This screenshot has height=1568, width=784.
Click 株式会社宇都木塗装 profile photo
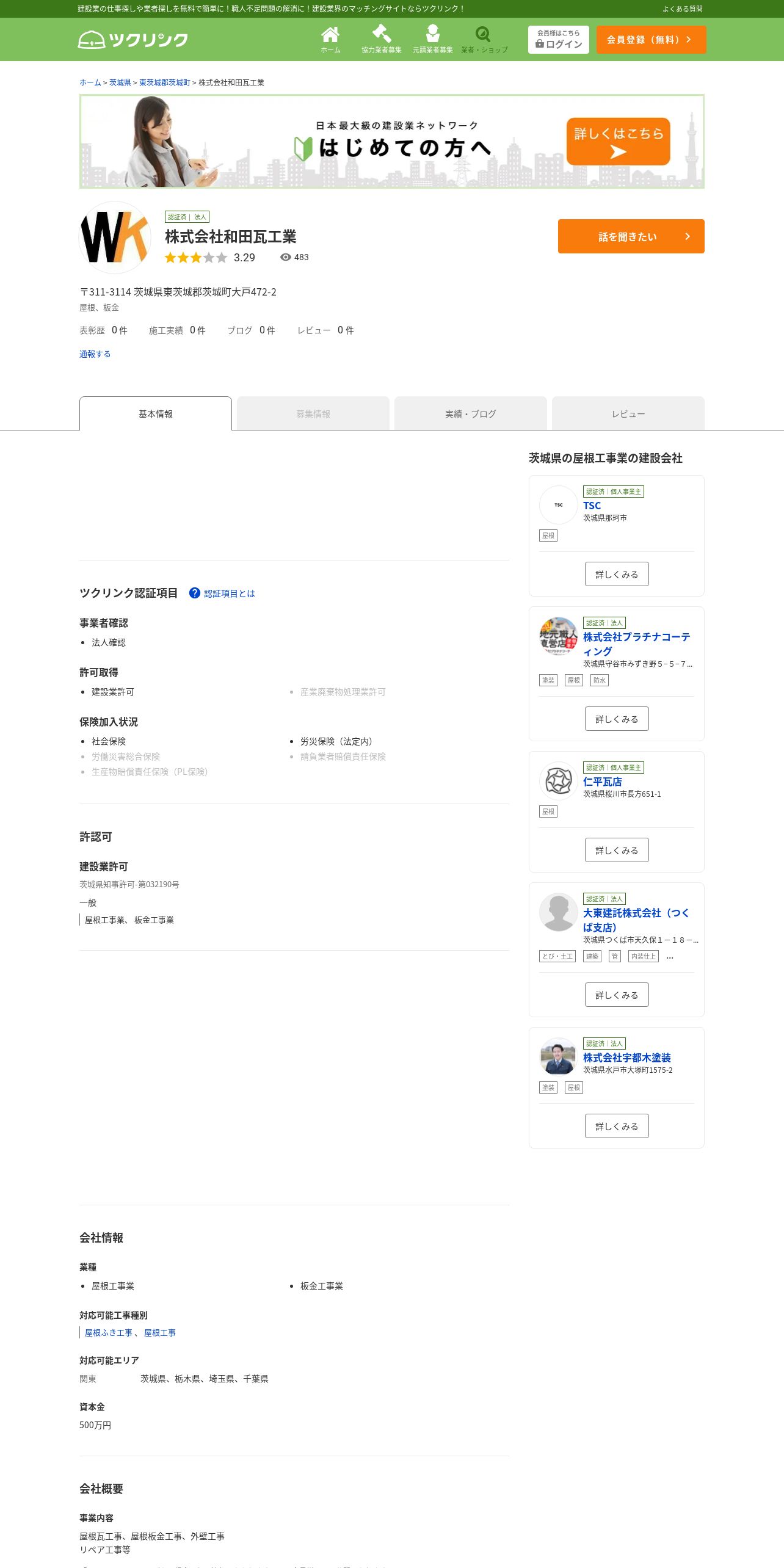coord(558,1057)
